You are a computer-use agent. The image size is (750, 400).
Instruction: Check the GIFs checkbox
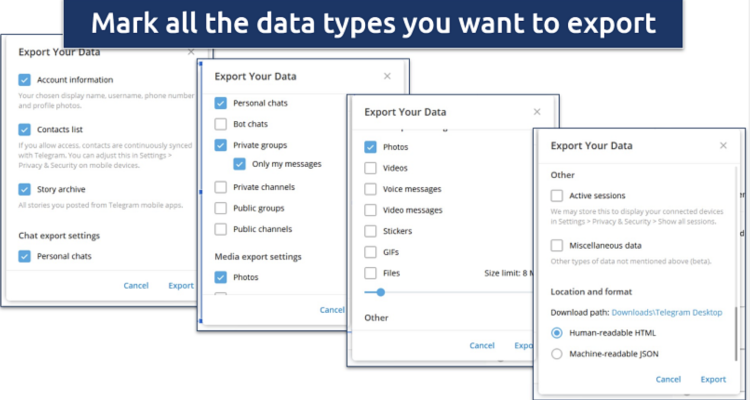[x=370, y=252]
